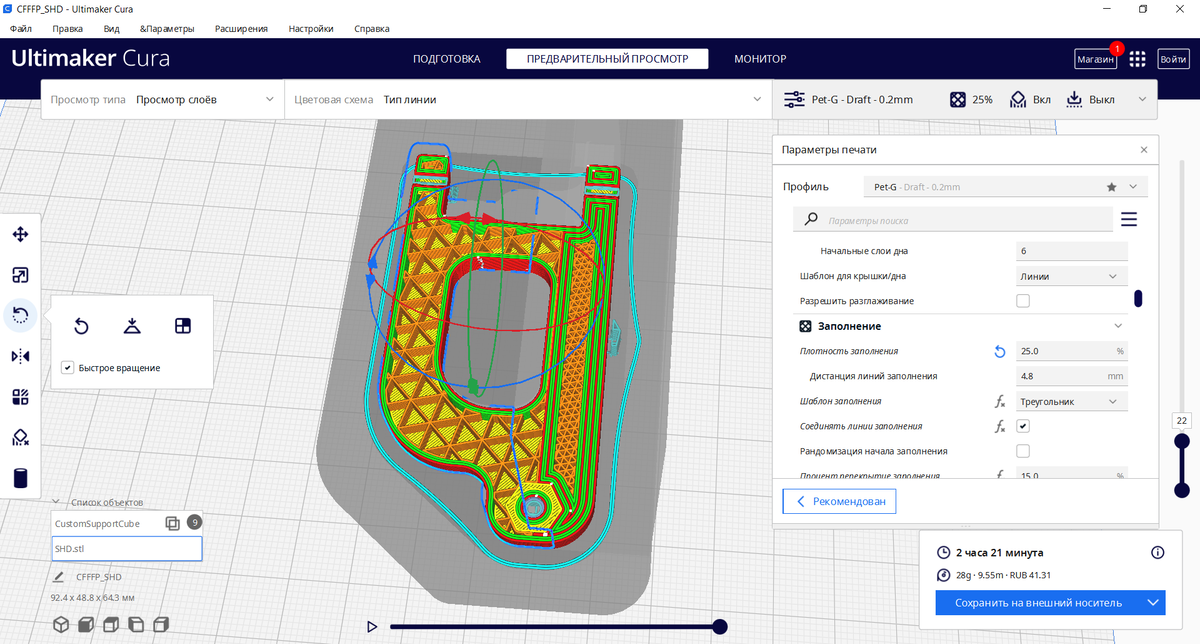This screenshot has height=644, width=1200.
Task: Click the Reset rotation icon
Action: pos(82,326)
